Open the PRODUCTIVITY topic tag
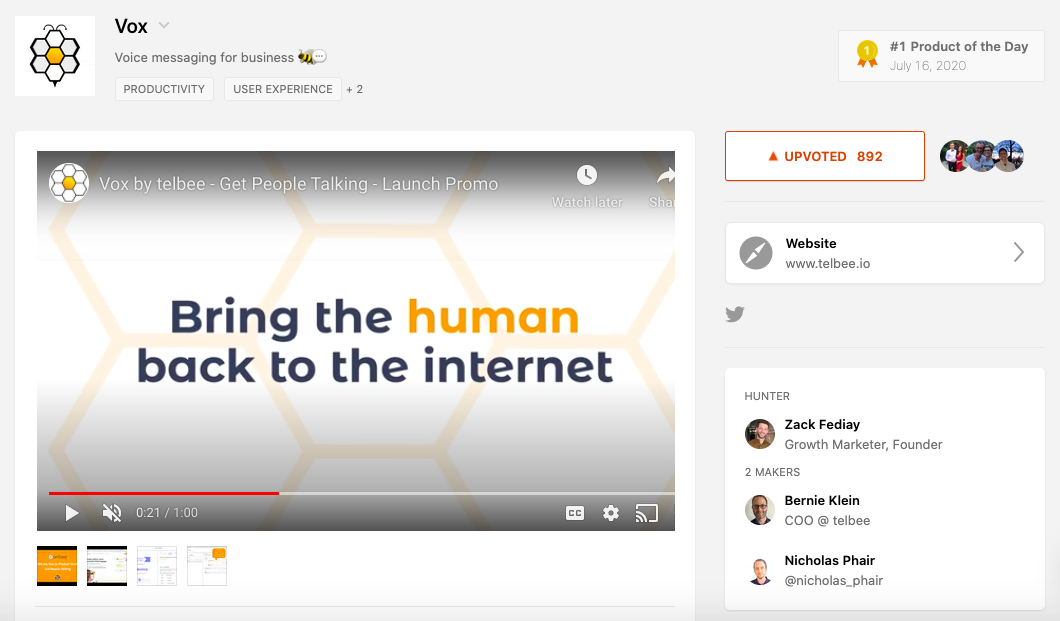This screenshot has height=621, width=1060. coord(164,89)
